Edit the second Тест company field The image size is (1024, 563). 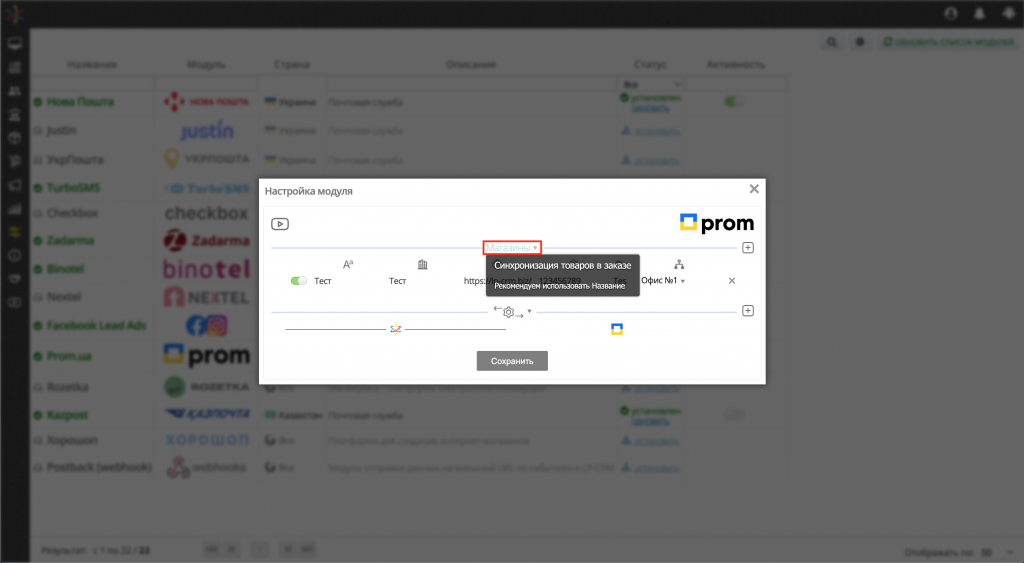(x=397, y=281)
